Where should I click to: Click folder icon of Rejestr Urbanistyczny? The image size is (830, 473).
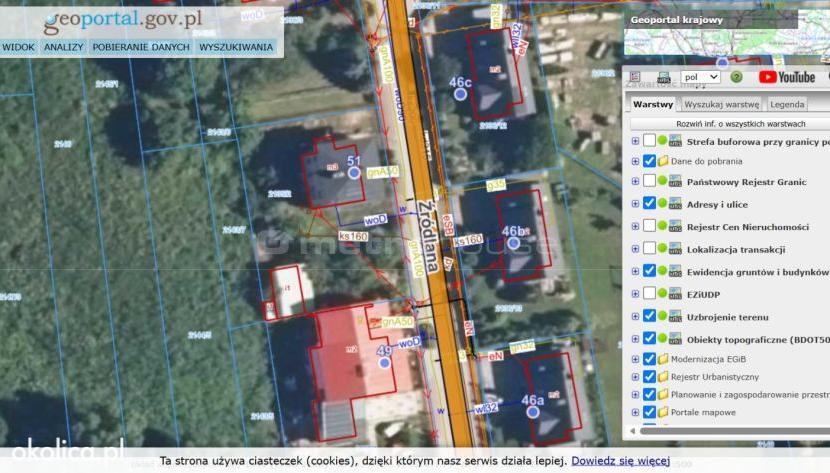coord(663,377)
